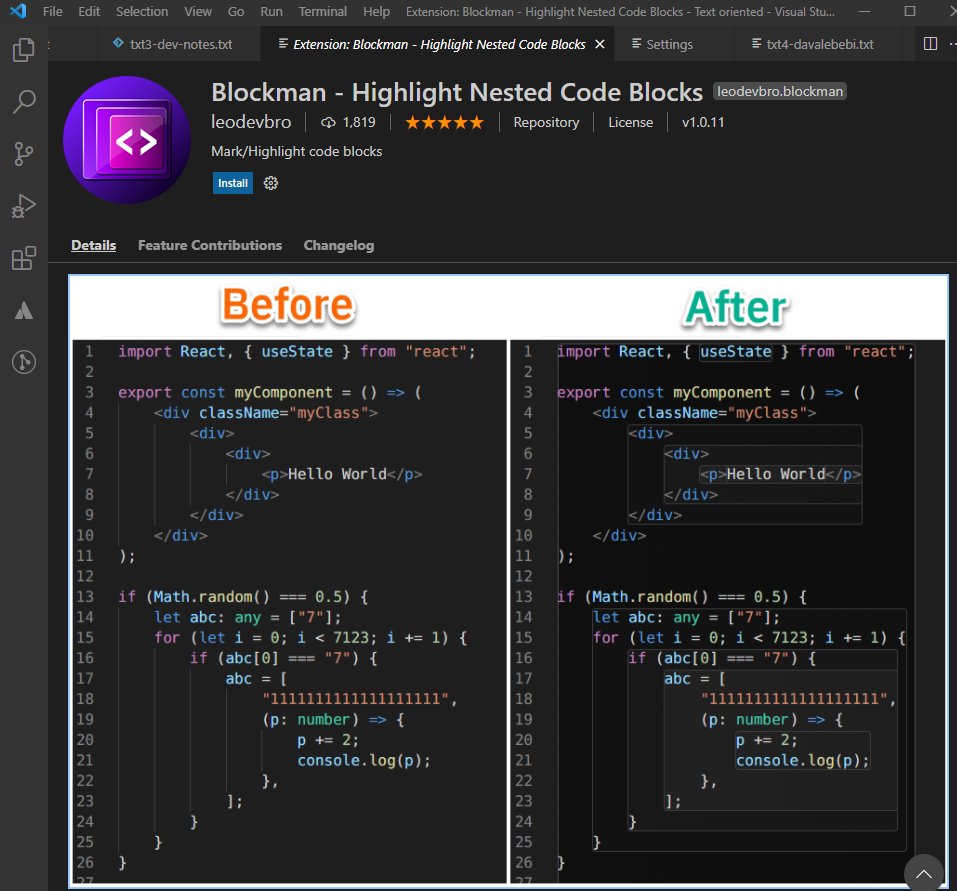Click the scroll-to-top arrow button
The width and height of the screenshot is (957, 891).
click(x=924, y=873)
